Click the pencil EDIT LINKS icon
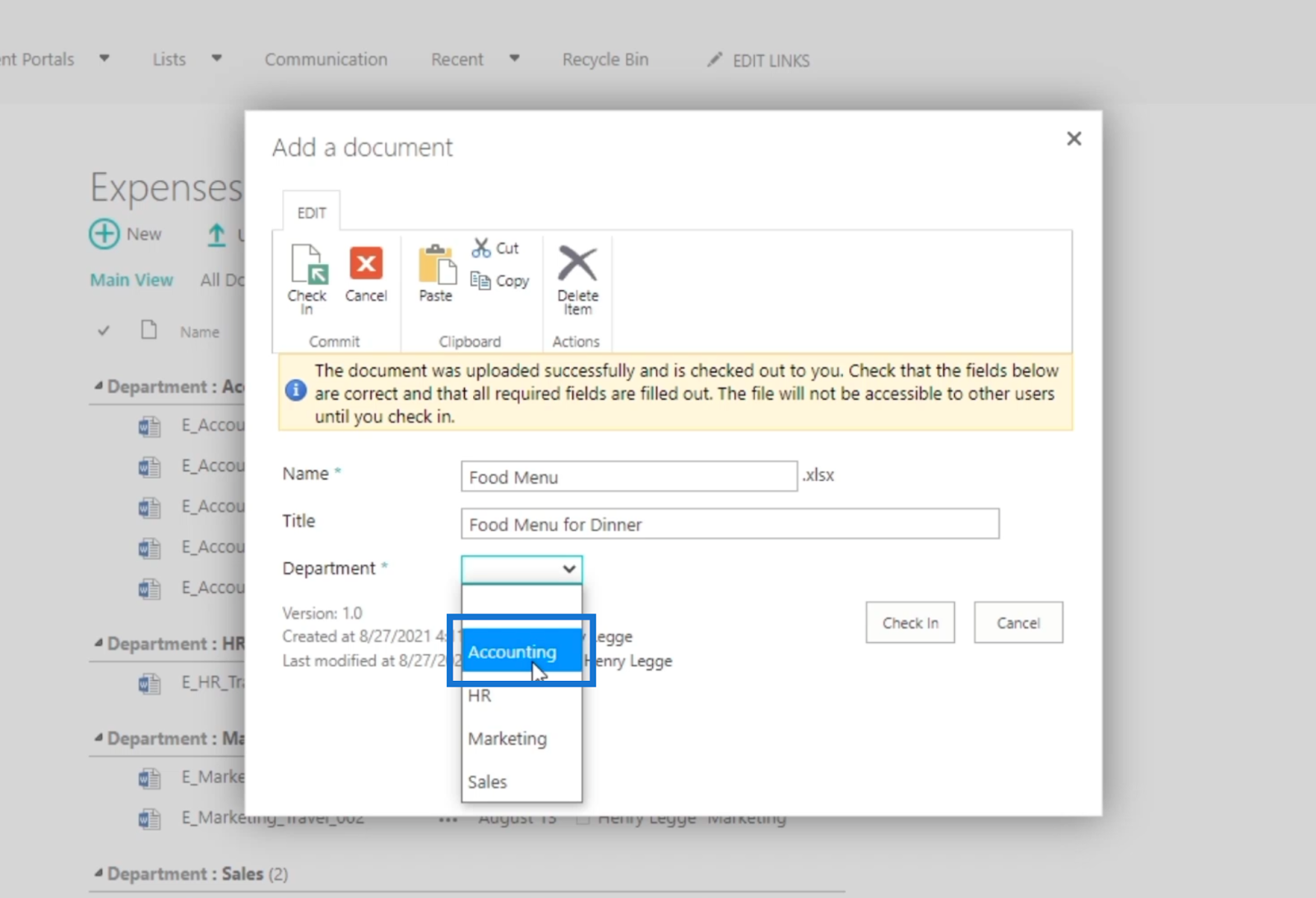This screenshot has height=898, width=1316. tap(715, 60)
